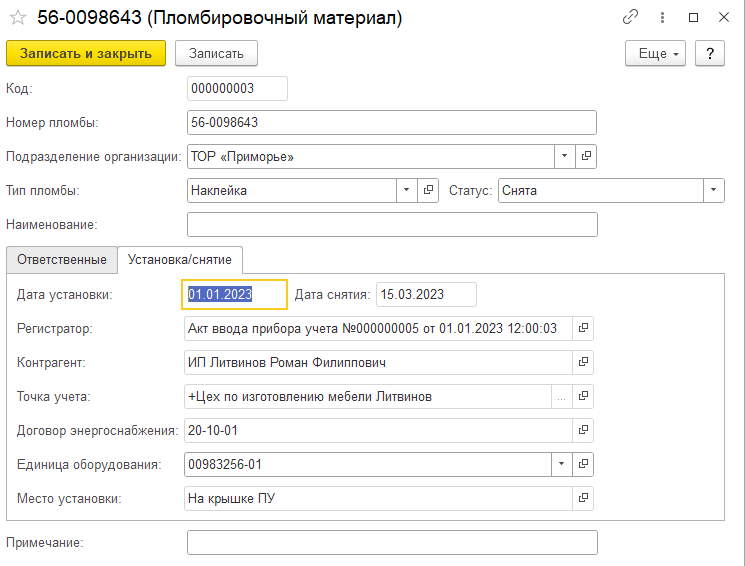The image size is (745, 566).
Task: Open the Еще menu
Action: (x=655, y=54)
